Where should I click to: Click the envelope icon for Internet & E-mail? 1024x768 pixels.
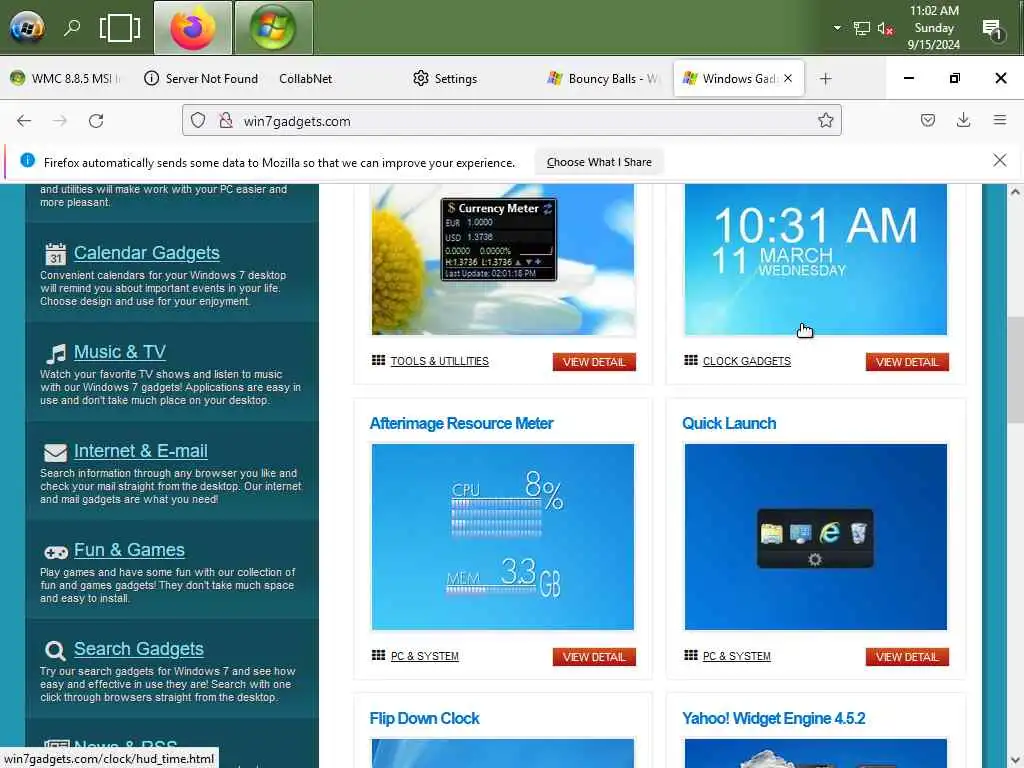click(56, 453)
